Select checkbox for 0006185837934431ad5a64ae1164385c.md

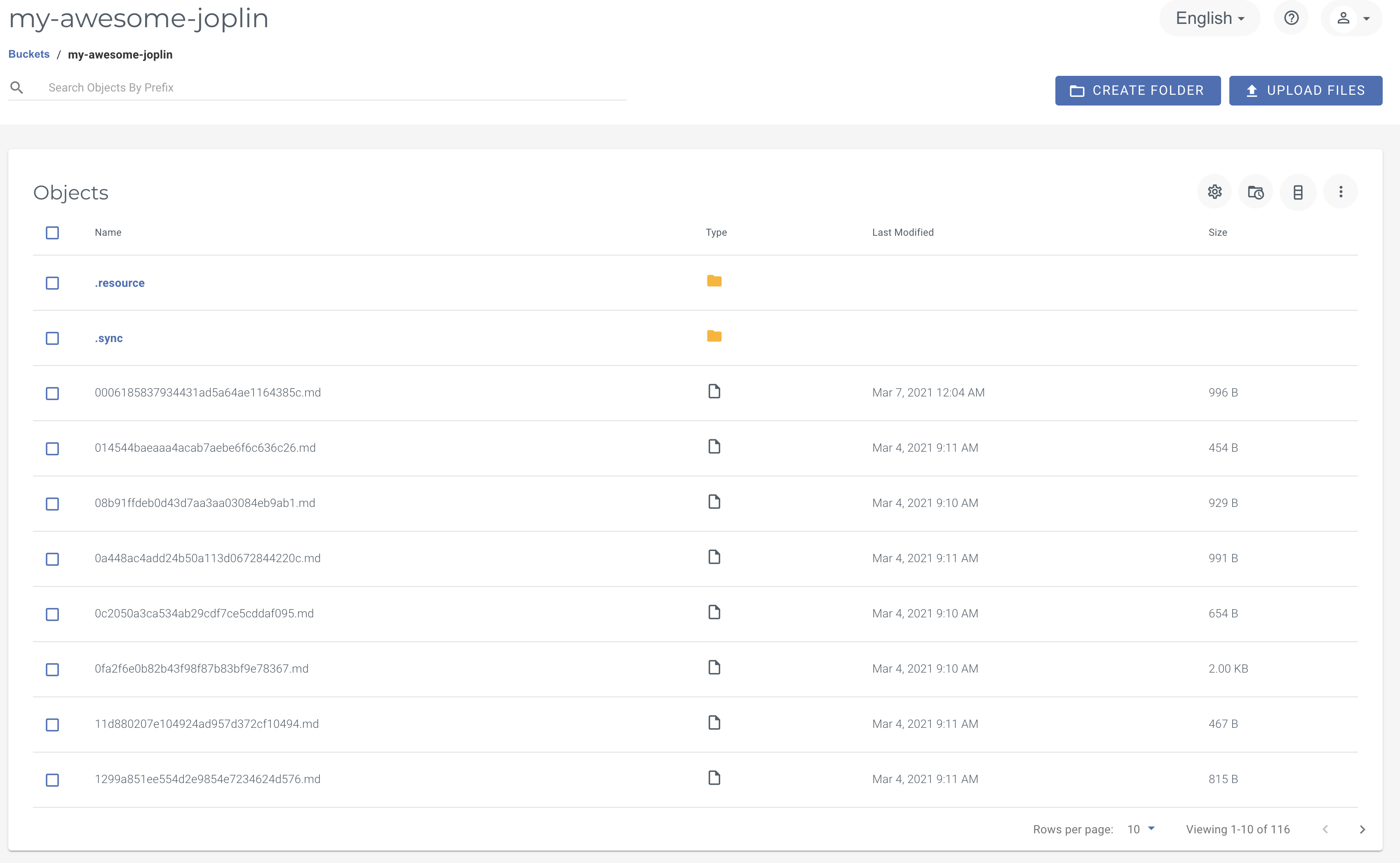tap(52, 394)
